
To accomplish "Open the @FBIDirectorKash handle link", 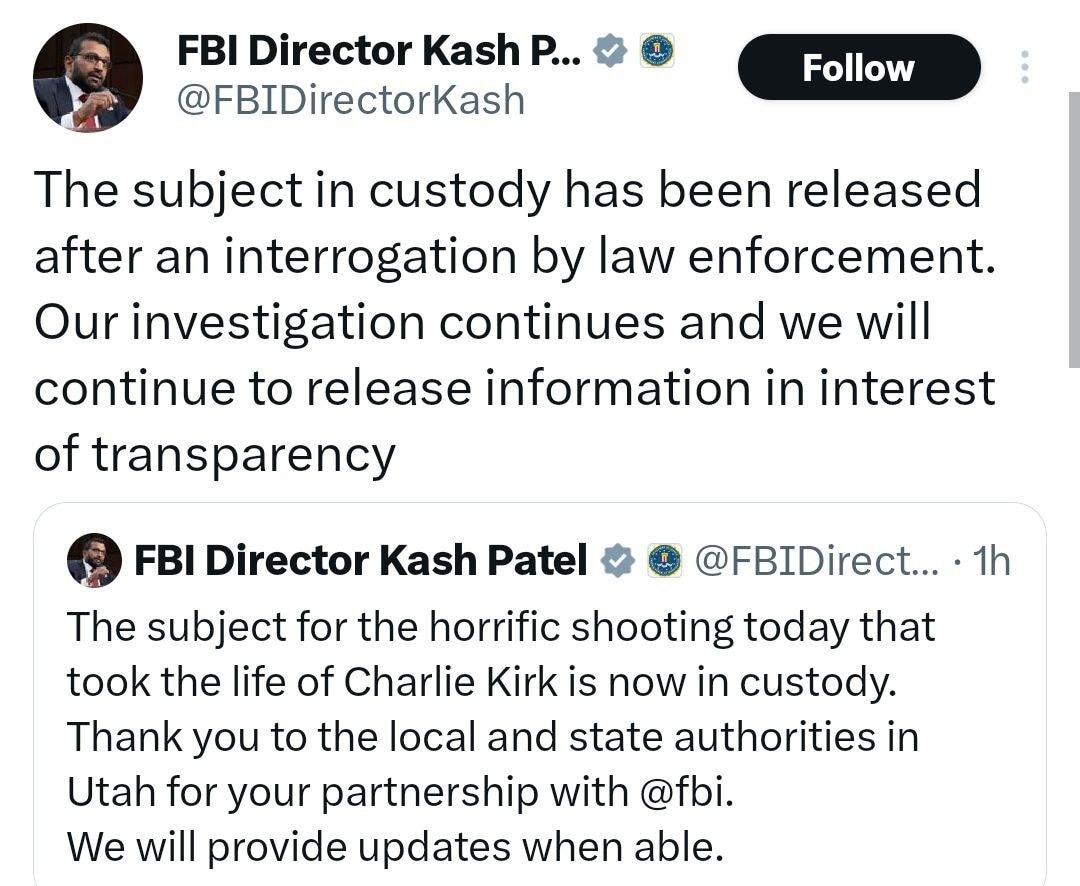I will tap(350, 99).
